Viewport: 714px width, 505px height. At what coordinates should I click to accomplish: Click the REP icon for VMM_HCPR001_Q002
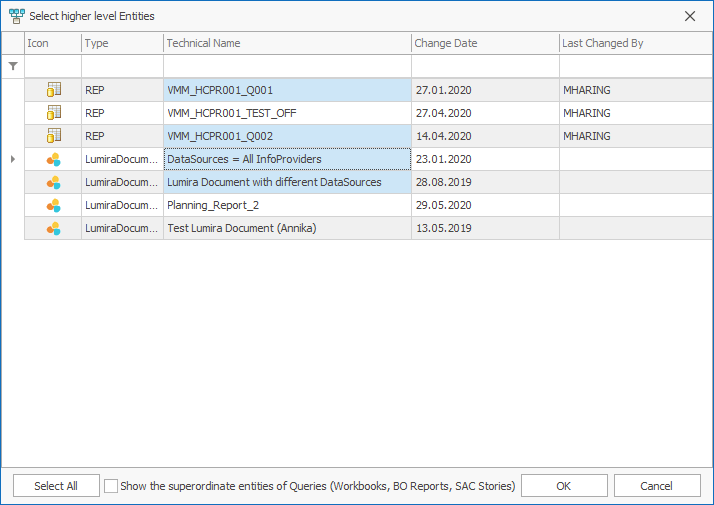tap(54, 136)
